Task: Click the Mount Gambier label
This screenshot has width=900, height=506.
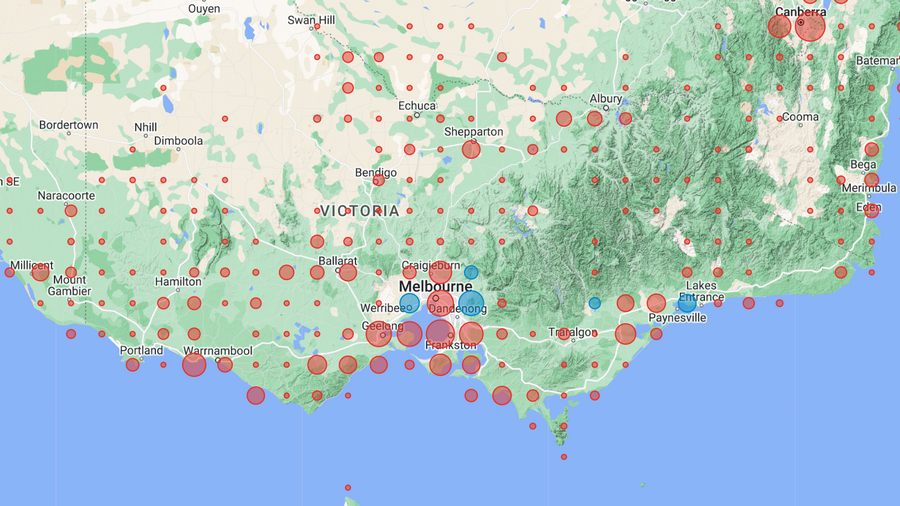Action: [69, 286]
